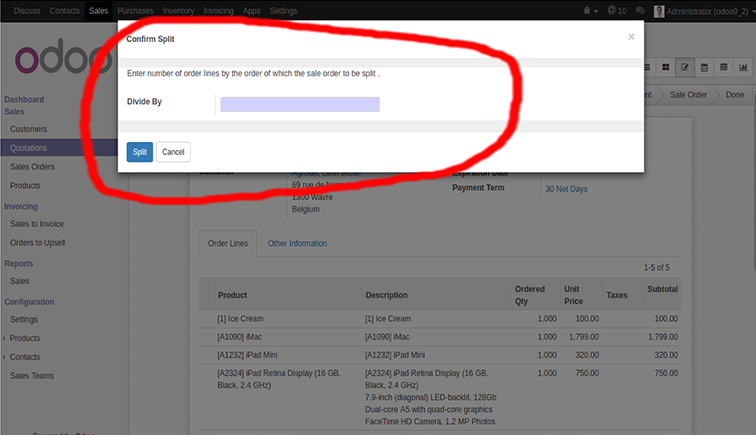Select the [A2324] iPad Retina Display product cell

coord(279,379)
